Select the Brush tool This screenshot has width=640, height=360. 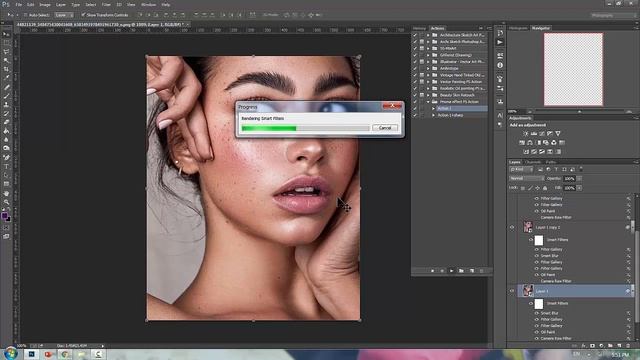click(x=6, y=96)
